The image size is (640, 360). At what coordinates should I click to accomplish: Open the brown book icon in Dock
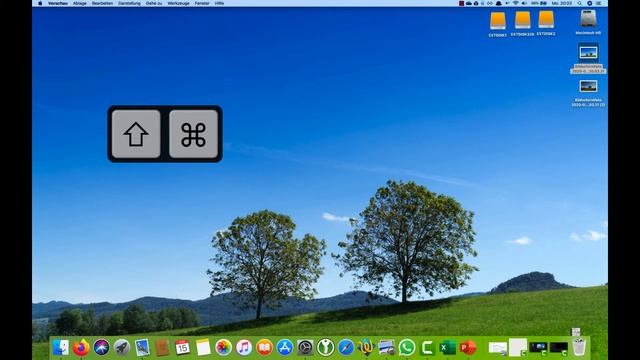(162, 347)
